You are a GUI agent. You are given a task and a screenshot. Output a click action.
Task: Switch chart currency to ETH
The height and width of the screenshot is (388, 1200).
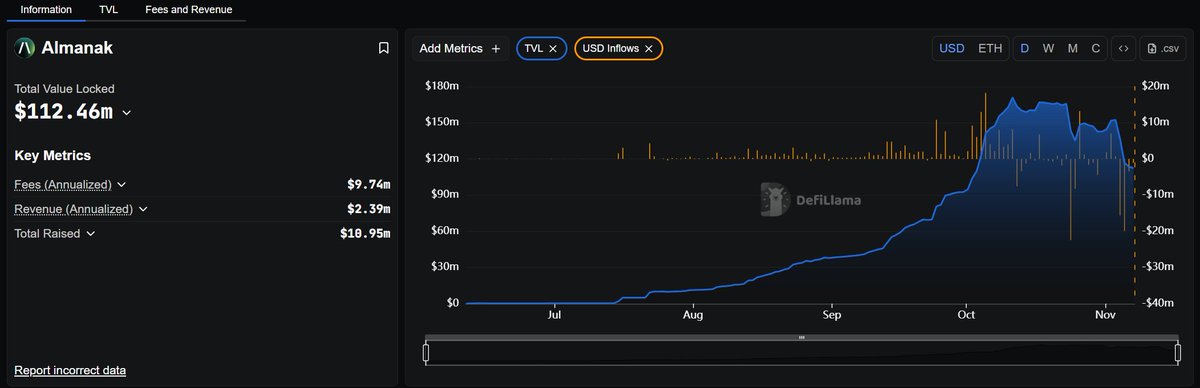[x=990, y=48]
